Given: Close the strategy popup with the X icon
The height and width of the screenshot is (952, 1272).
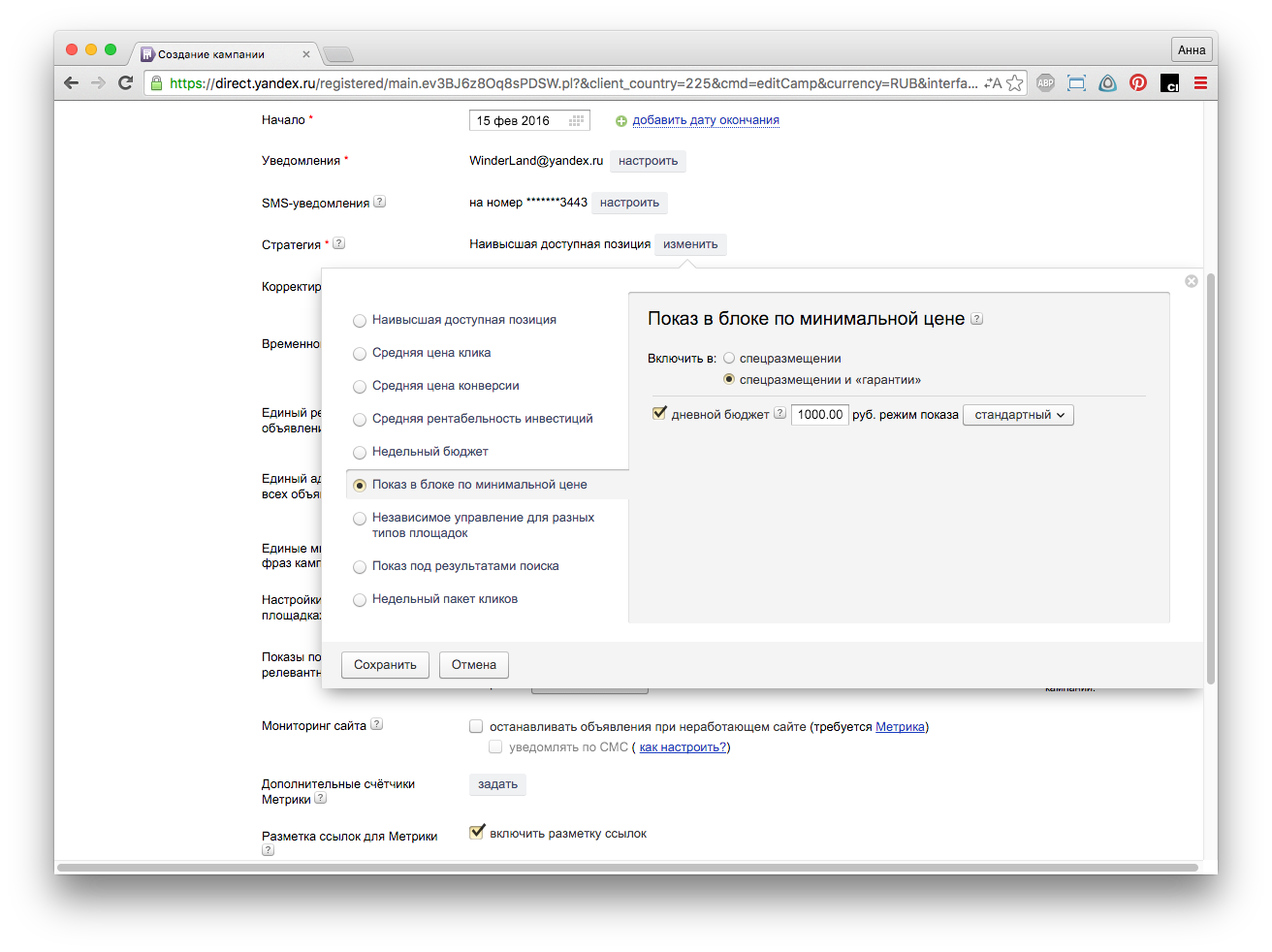Looking at the screenshot, I should pos(1192,281).
